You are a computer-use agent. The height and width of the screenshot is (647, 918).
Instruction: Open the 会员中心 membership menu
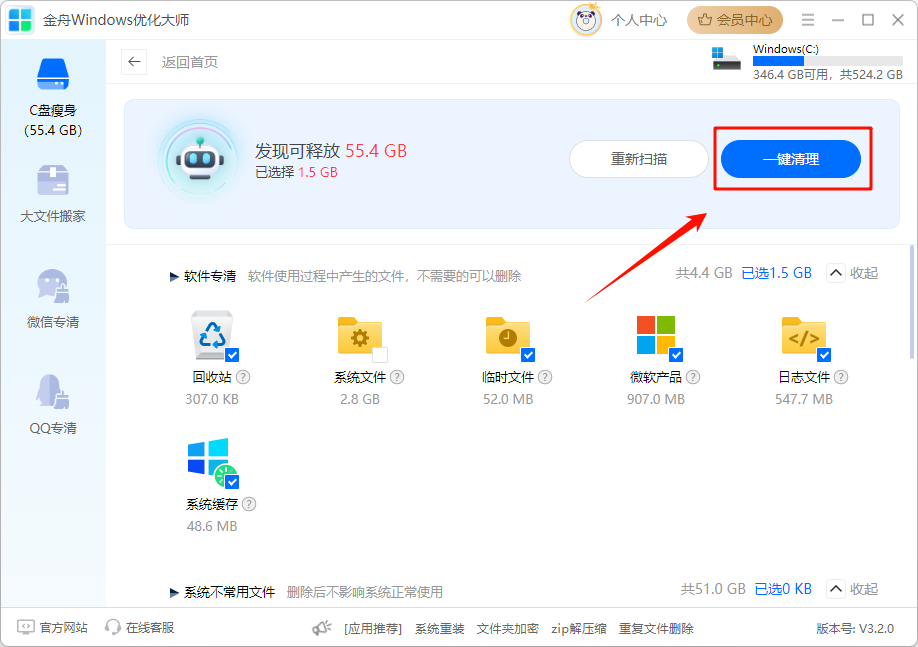(x=734, y=19)
